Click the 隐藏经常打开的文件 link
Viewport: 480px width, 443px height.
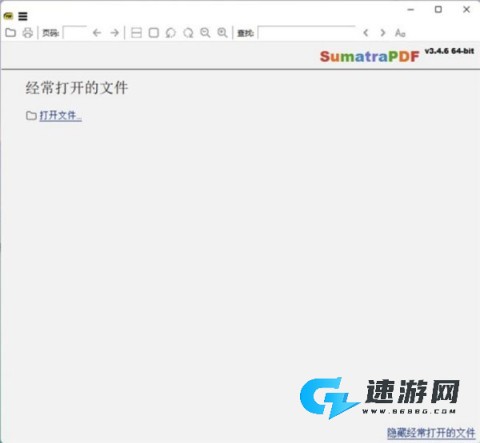[x=431, y=433]
